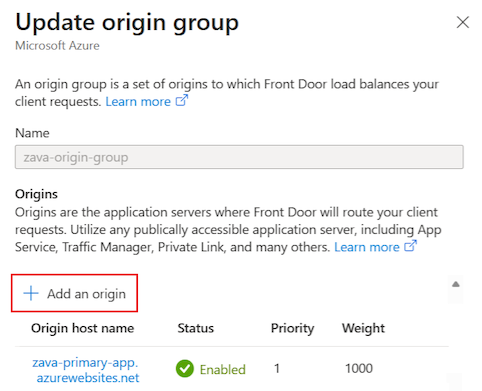Click the Origins section heading

[36, 194]
